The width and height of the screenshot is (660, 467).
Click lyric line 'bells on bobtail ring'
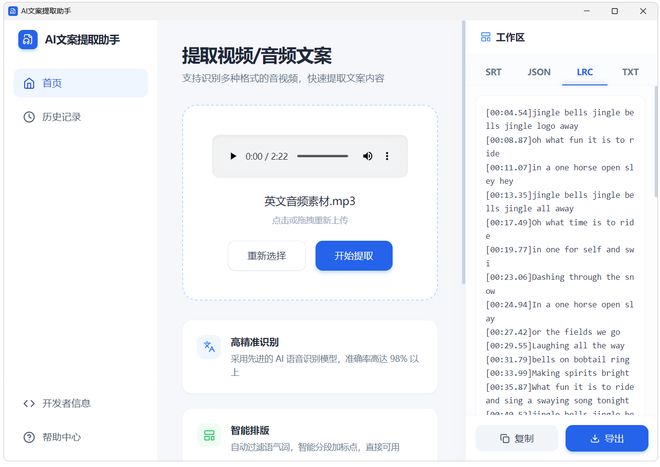tap(558, 360)
